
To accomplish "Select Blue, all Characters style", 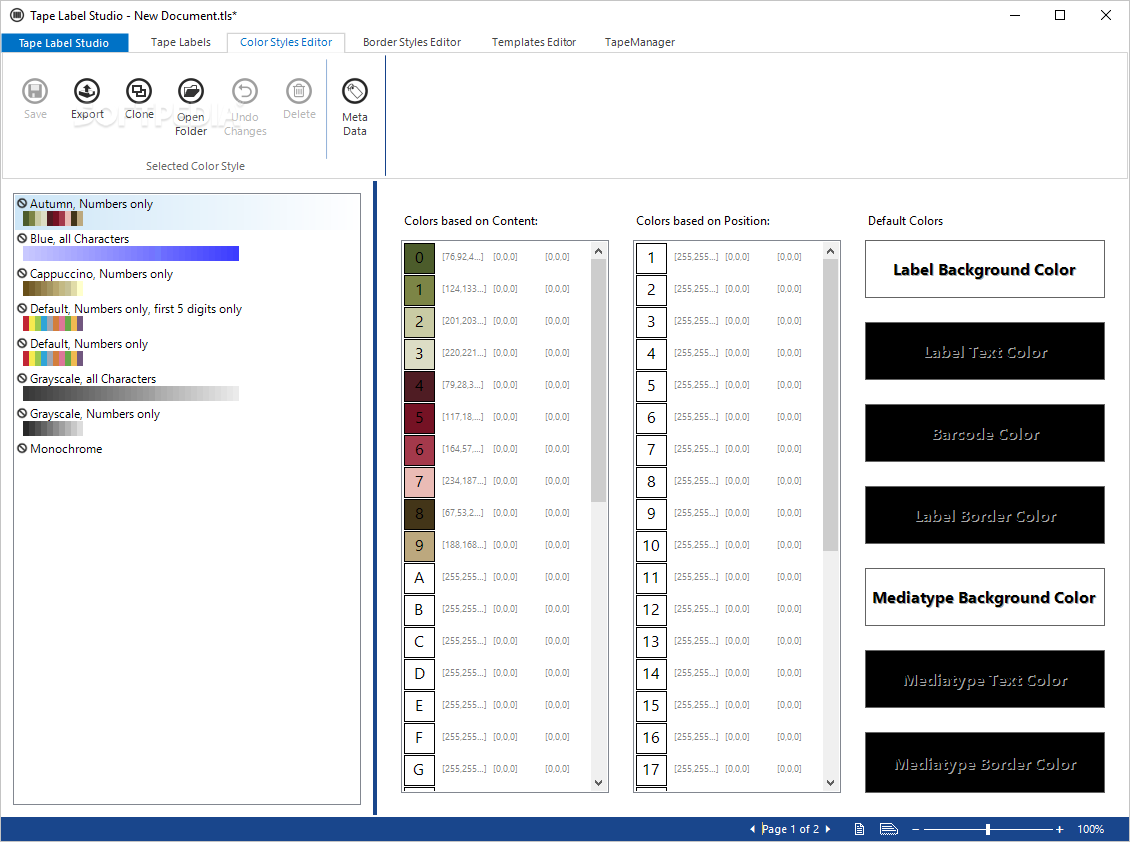I will tap(187, 247).
